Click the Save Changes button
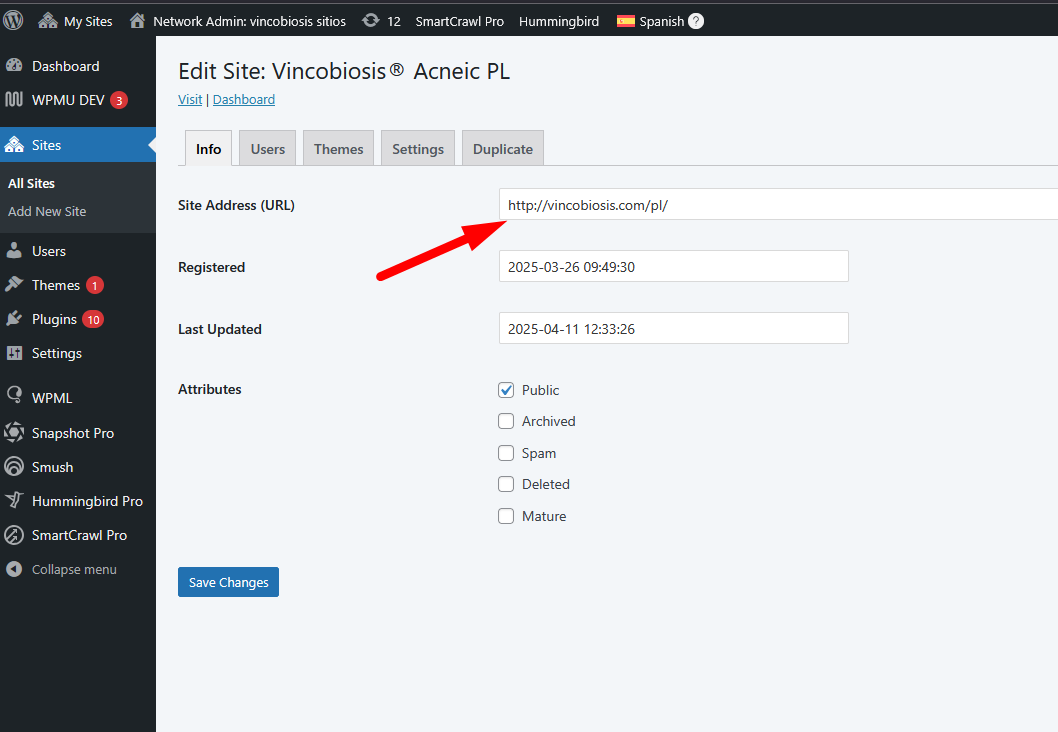Screen dimensions: 1058x732 (x=228, y=582)
